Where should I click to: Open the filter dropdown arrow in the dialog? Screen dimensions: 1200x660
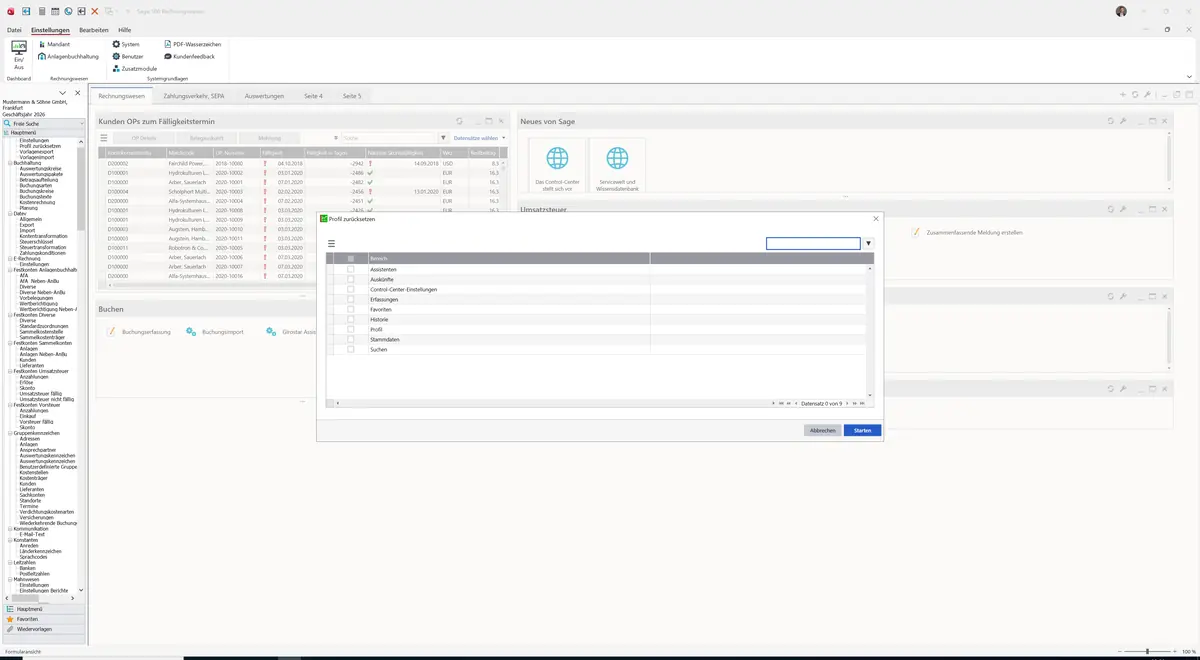[x=869, y=243]
